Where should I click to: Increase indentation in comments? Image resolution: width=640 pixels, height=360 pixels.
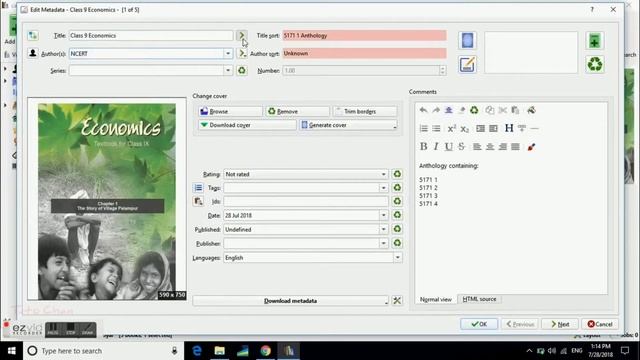click(x=480, y=129)
